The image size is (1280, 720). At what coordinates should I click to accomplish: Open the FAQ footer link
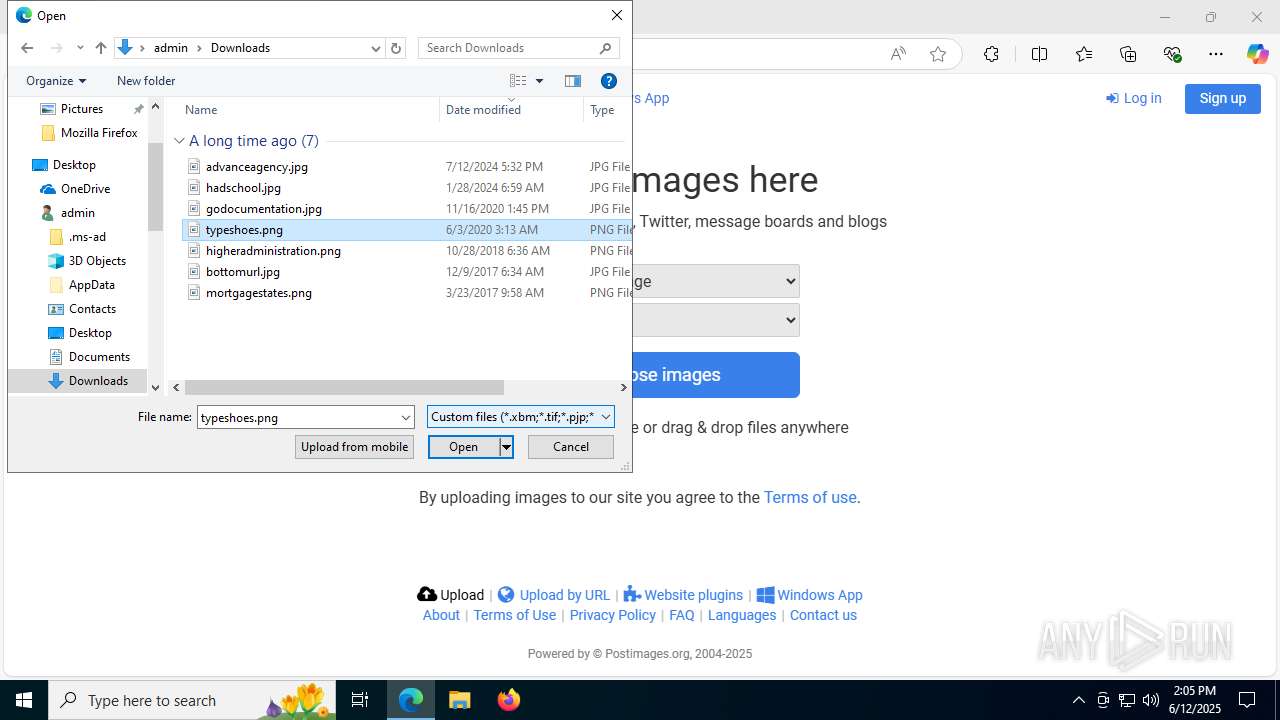click(x=682, y=615)
